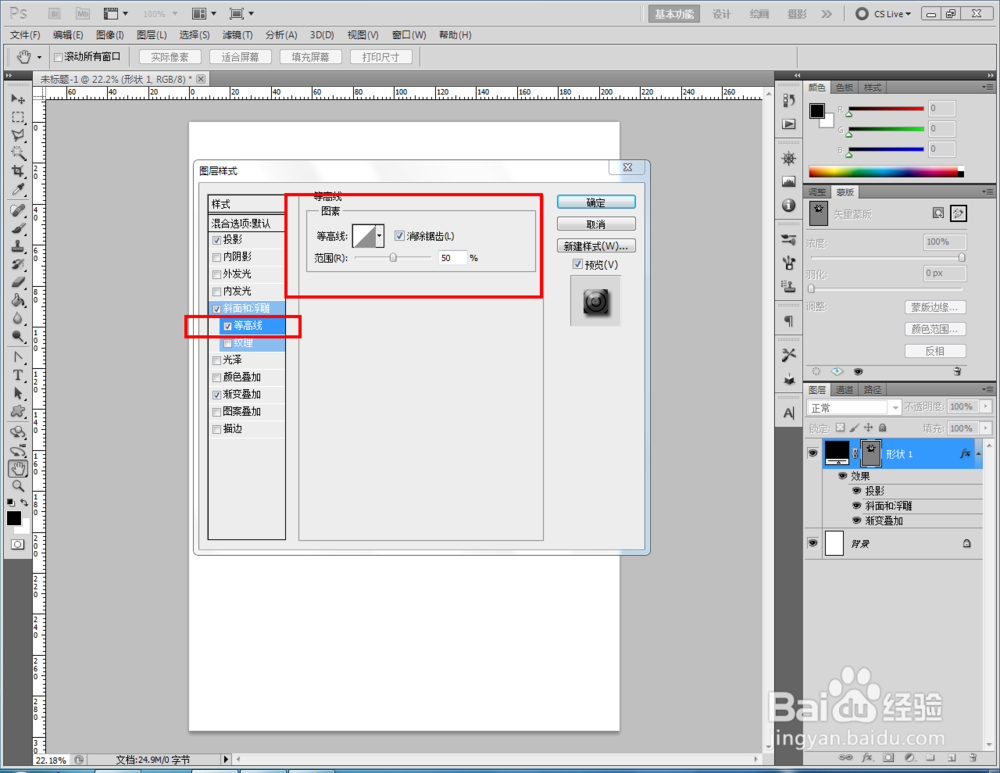Viewport: 1000px width, 773px height.
Task: Click the 取消 cancel button
Action: pyautogui.click(x=596, y=225)
